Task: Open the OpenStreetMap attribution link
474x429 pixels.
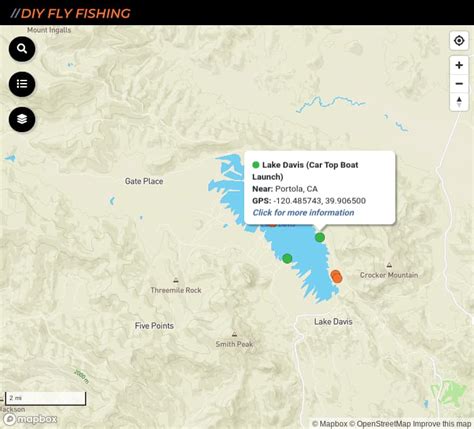Action: [x=380, y=424]
